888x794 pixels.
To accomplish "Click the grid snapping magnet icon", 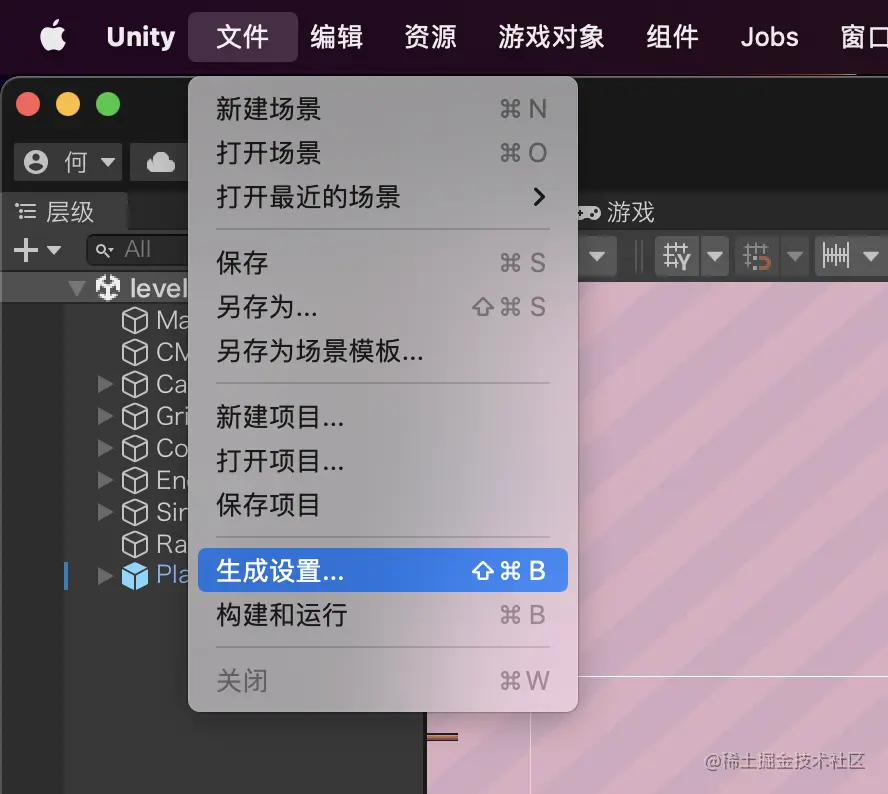I will (755, 256).
